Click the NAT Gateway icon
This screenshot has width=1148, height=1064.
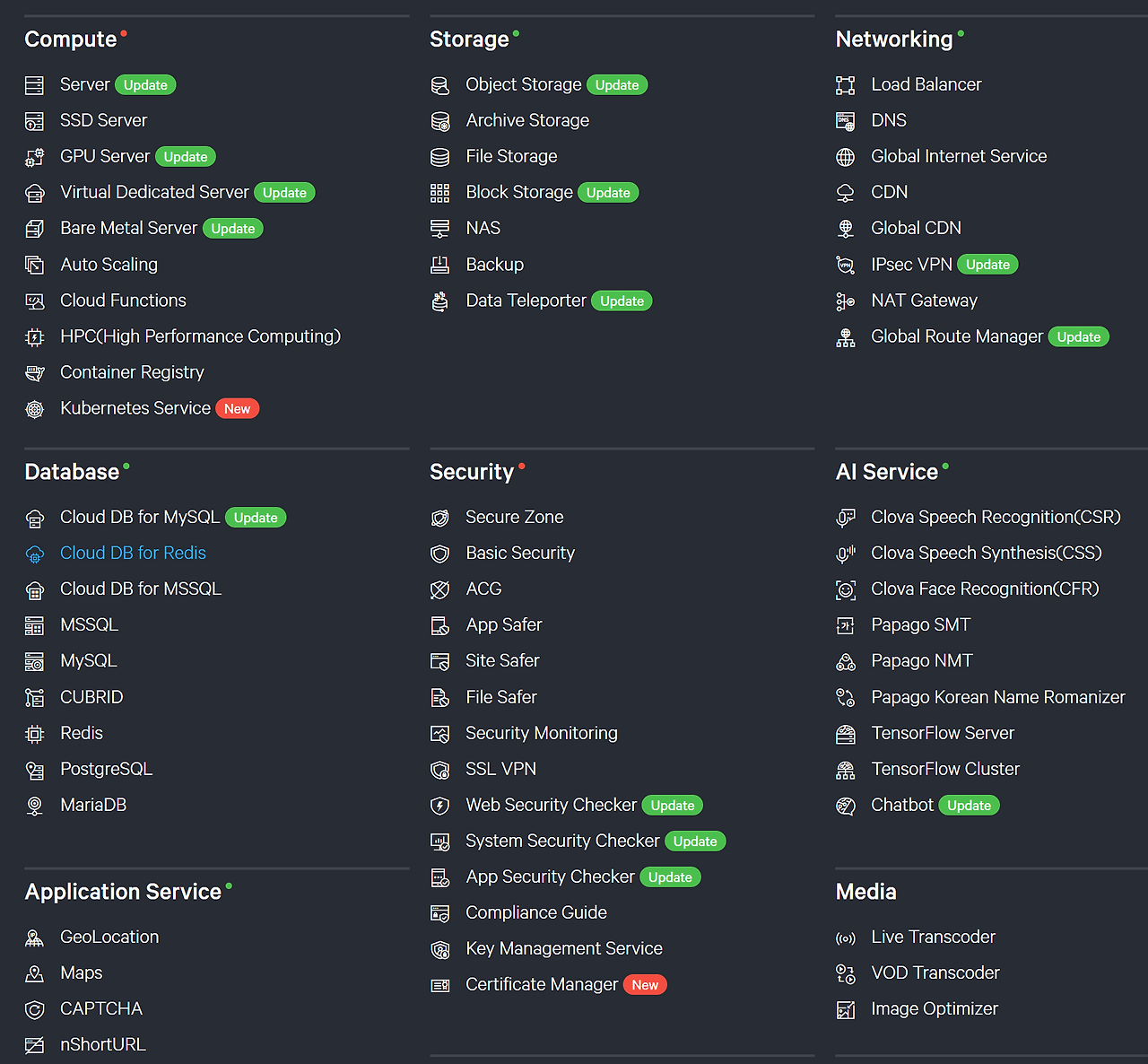pyautogui.click(x=845, y=301)
